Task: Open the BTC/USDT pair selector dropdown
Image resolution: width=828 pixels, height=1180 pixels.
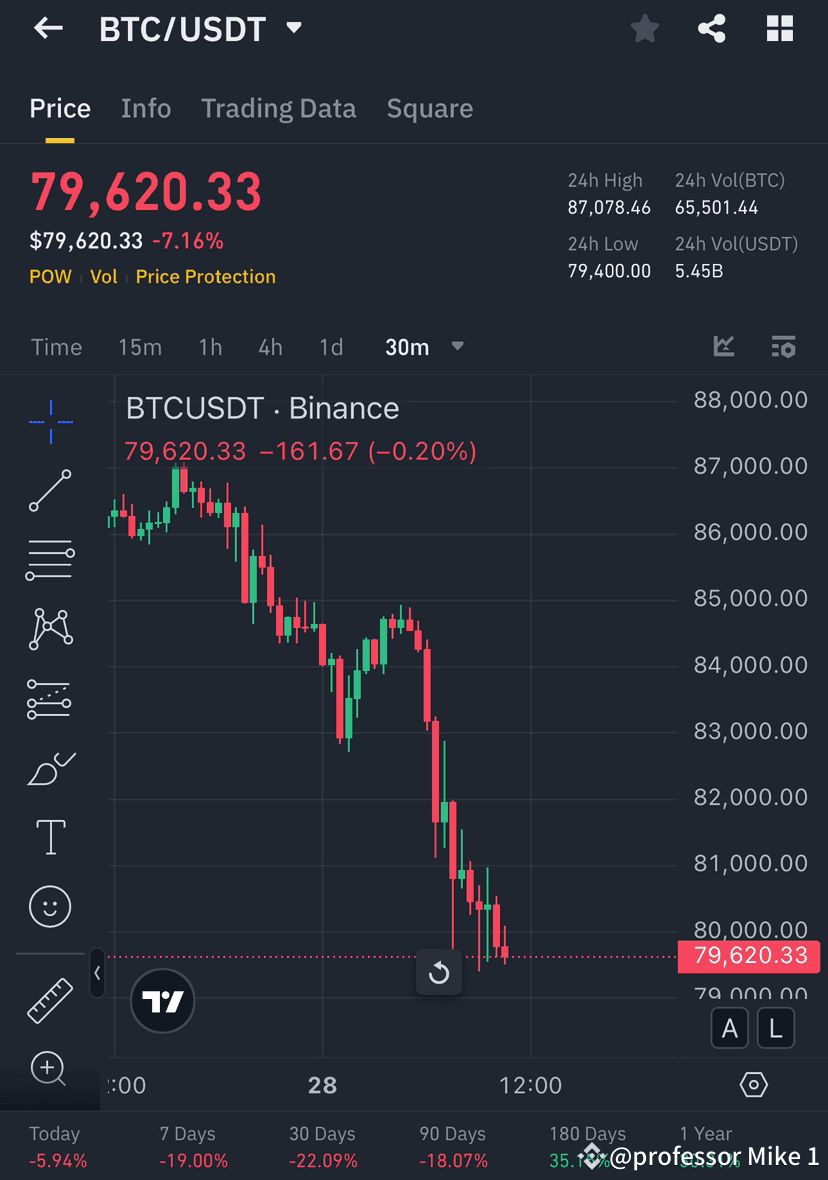Action: tap(293, 28)
